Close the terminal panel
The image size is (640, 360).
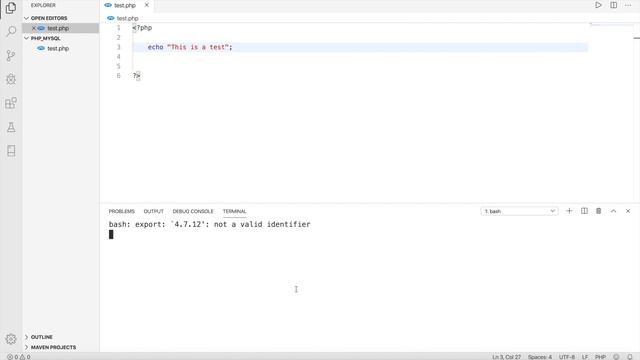point(628,211)
